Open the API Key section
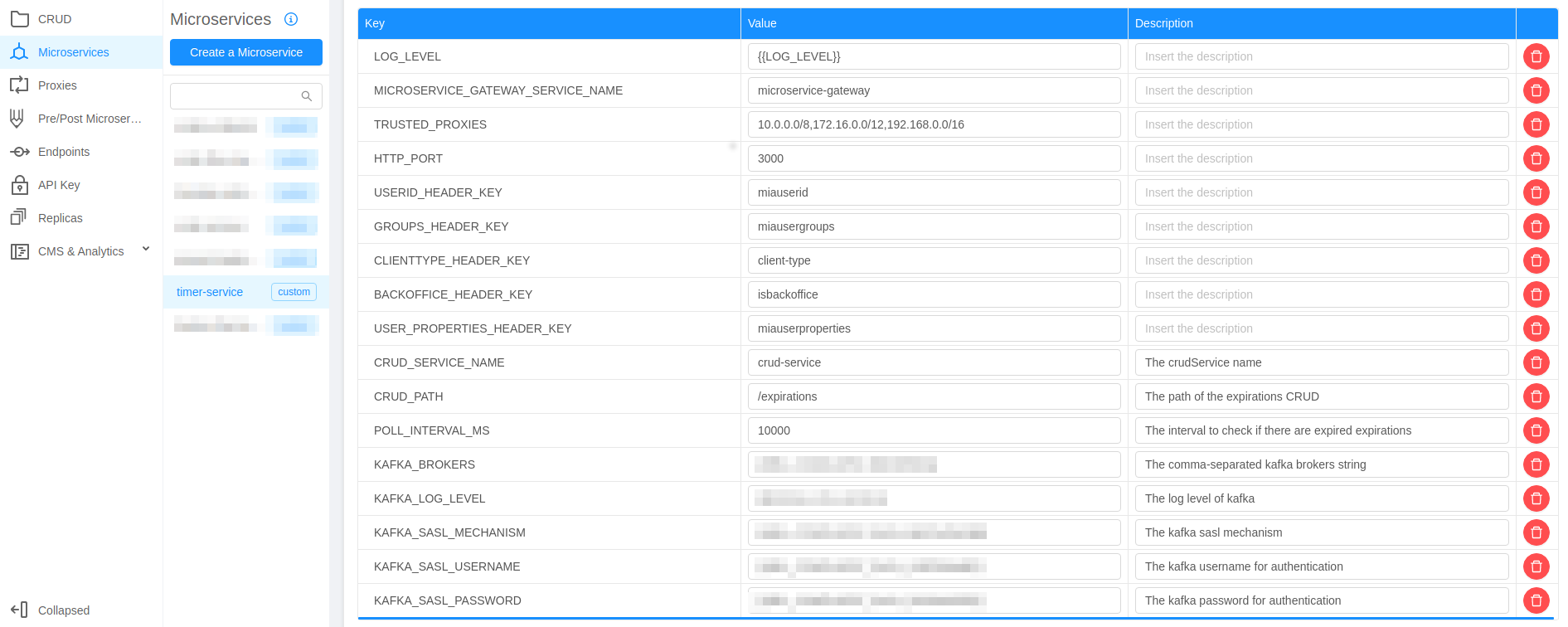Screen dimensions: 1568x627 tap(81, 185)
